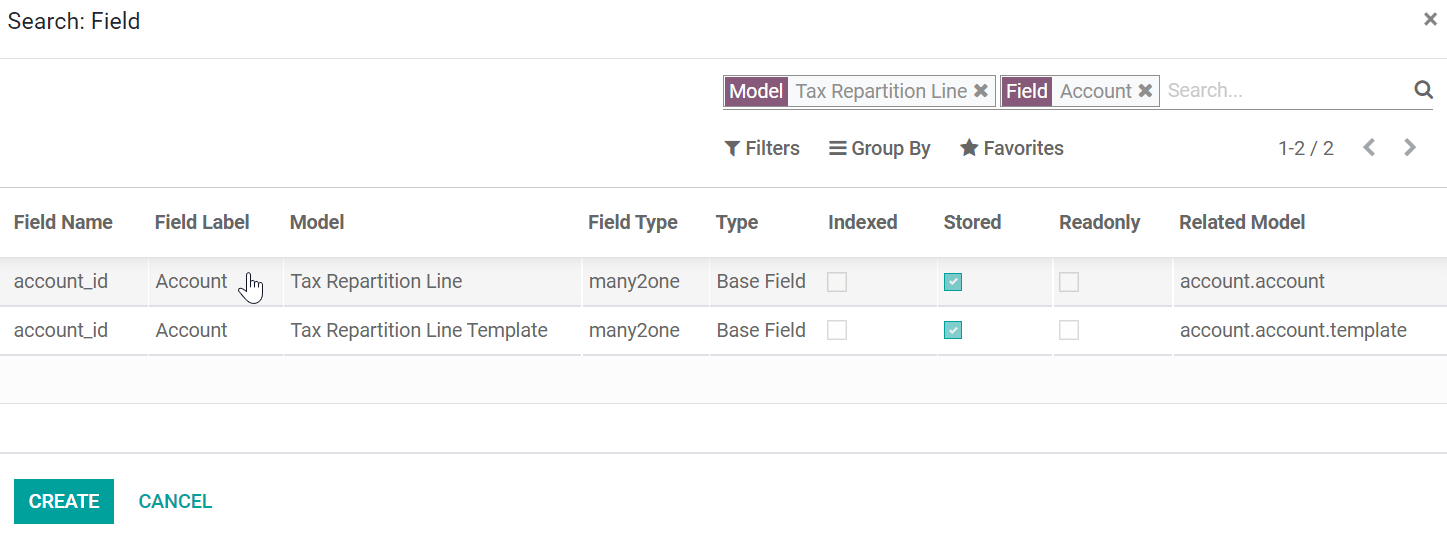Go to previous page of results
Image resolution: width=1447 pixels, height=535 pixels.
click(x=1369, y=148)
